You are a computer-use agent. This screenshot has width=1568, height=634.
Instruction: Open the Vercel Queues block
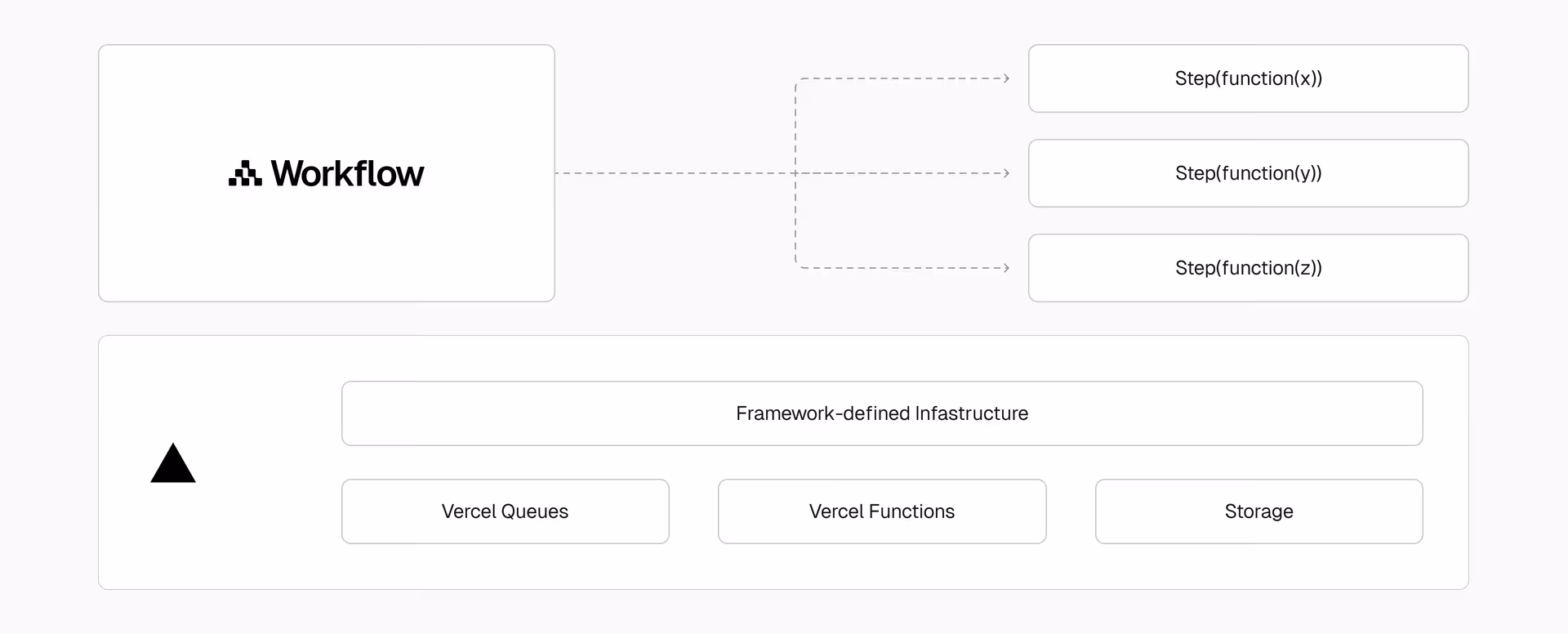pos(505,511)
